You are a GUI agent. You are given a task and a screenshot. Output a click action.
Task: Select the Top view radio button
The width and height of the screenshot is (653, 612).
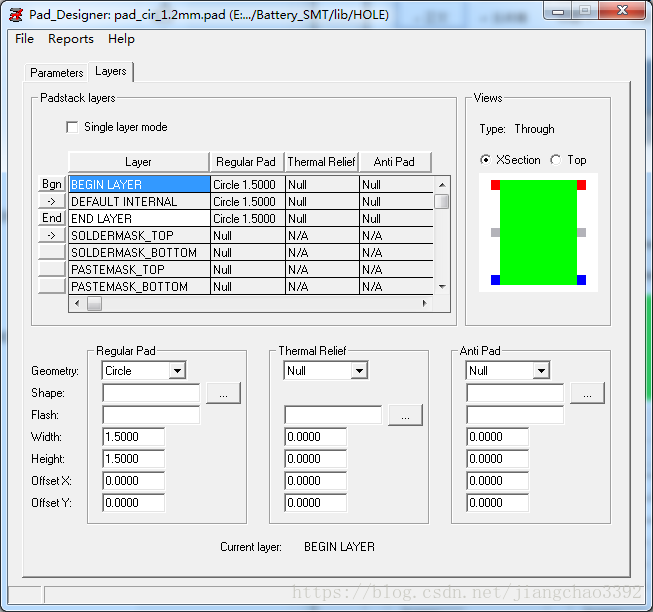point(556,160)
